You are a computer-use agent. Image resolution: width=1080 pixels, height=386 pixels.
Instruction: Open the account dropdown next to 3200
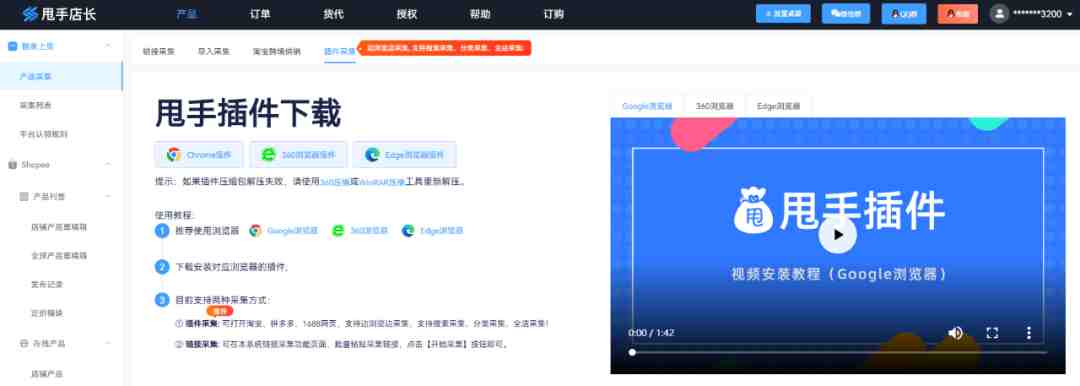pyautogui.click(x=1069, y=14)
